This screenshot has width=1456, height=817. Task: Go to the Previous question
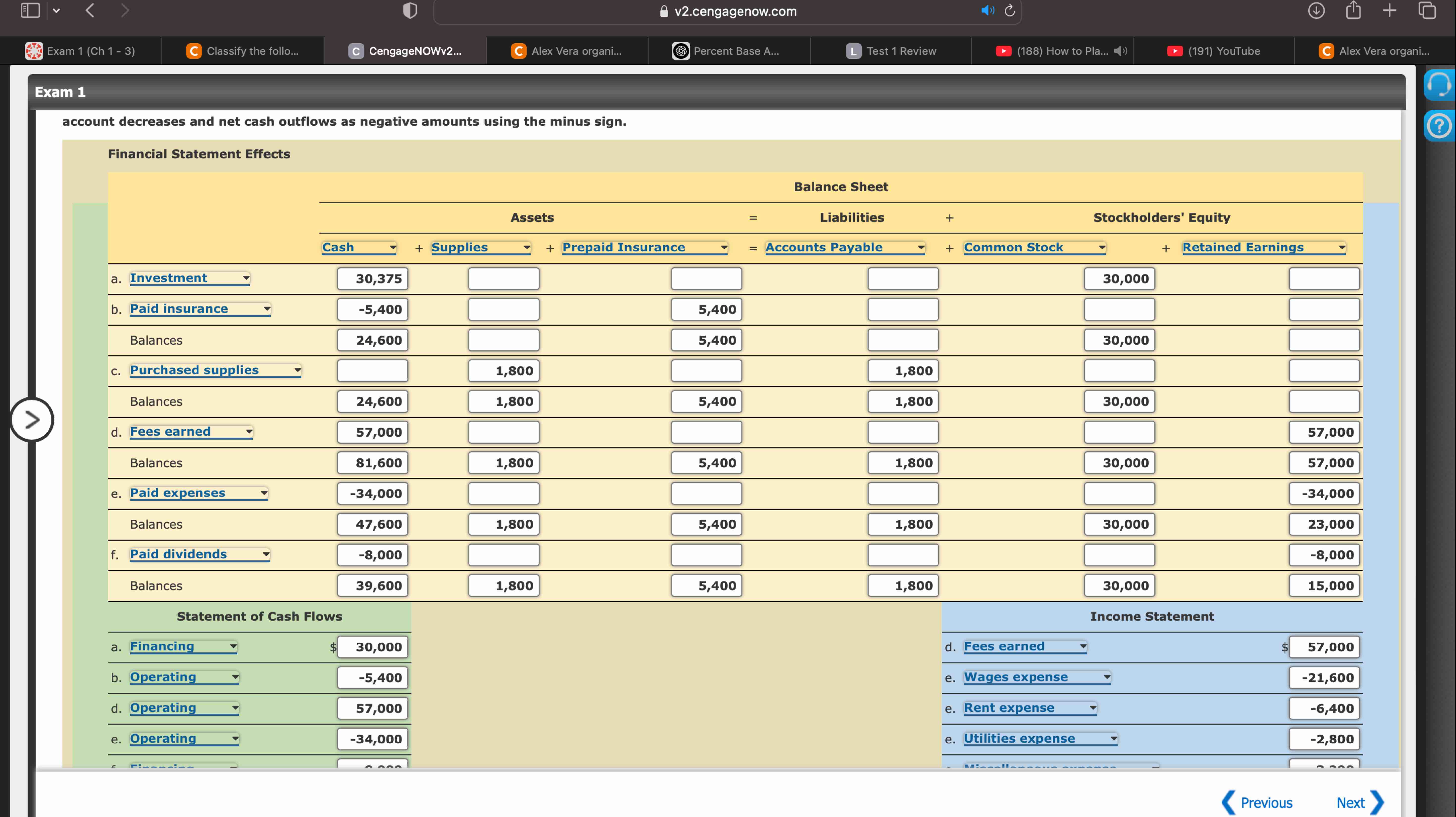(1257, 803)
